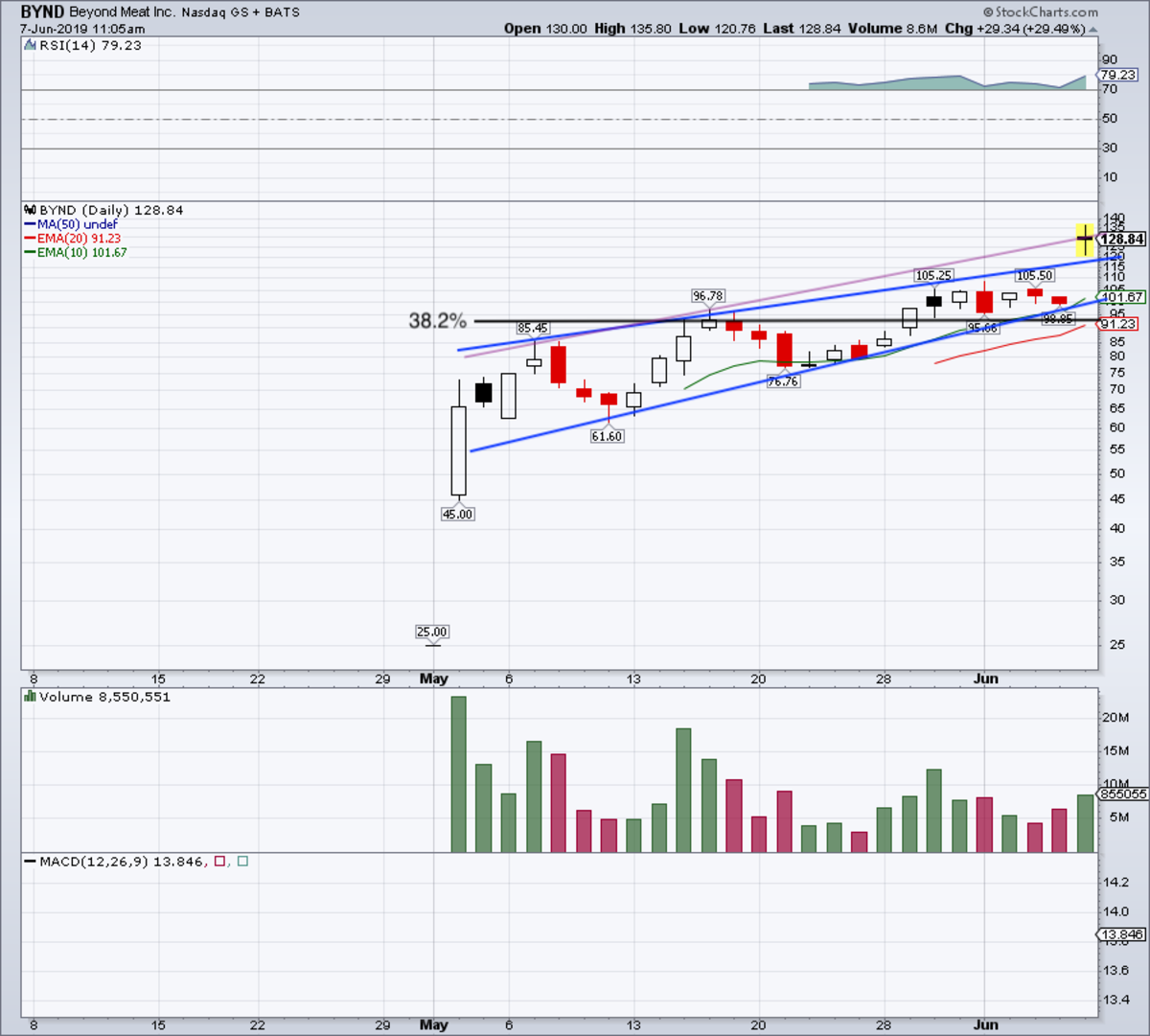Click the 98.85 swing low label
Viewport: 1150px width, 1036px height.
pyautogui.click(x=1058, y=318)
